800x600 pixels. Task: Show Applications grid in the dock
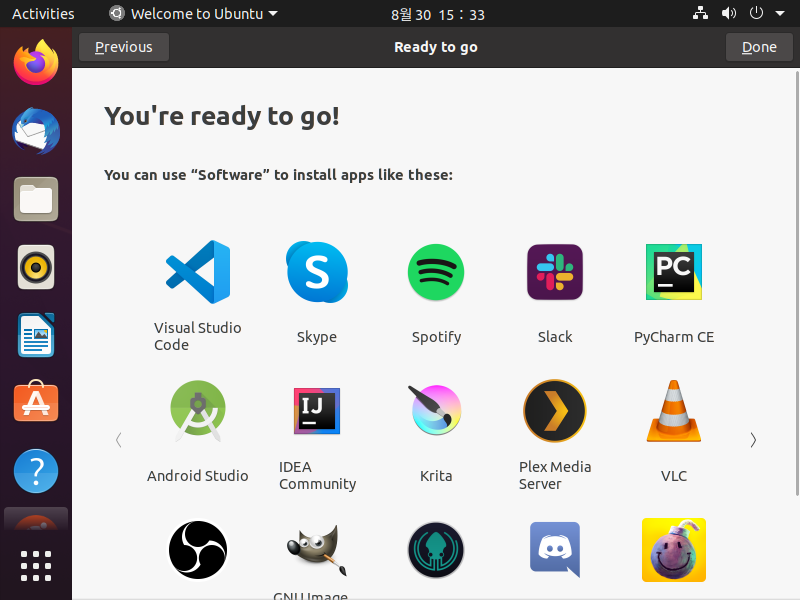coord(36,566)
